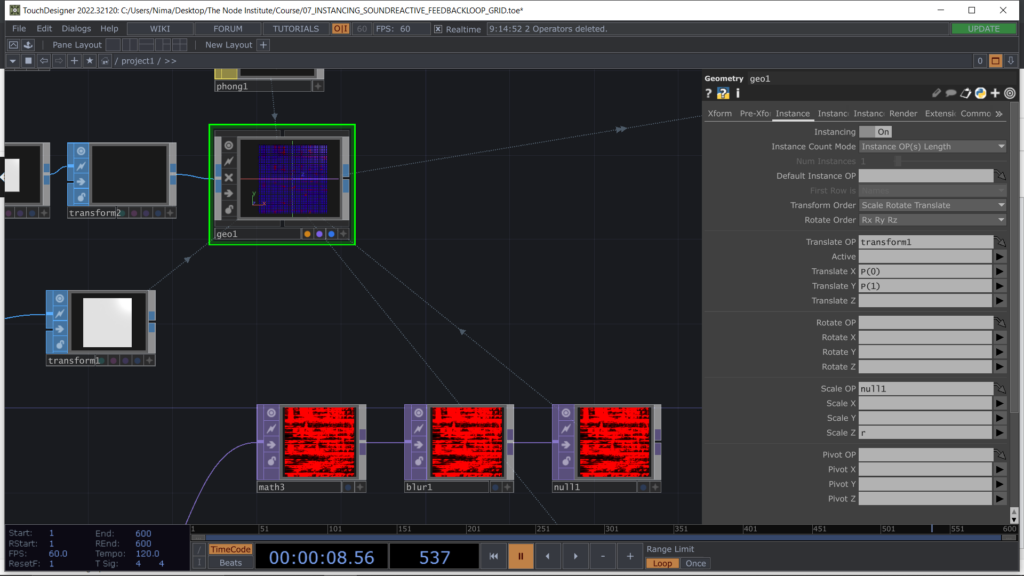The width and height of the screenshot is (1024, 576).
Task: Open the Help menu
Action: tap(109, 29)
